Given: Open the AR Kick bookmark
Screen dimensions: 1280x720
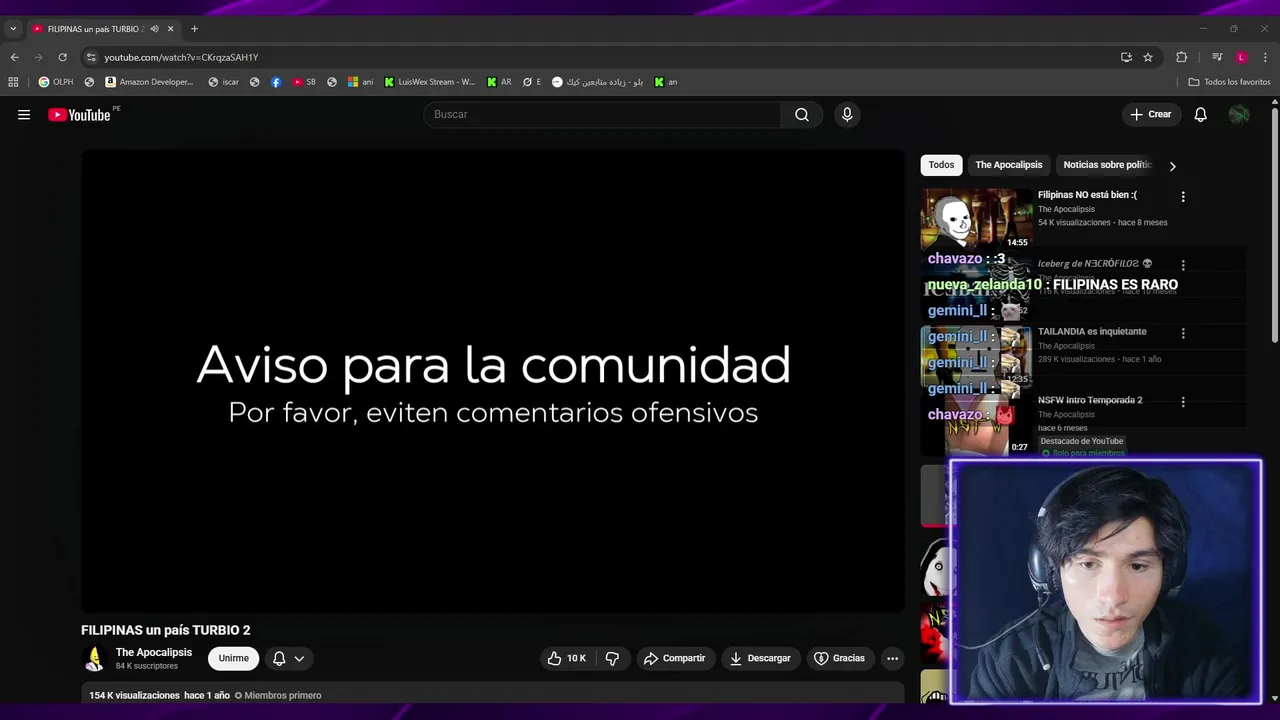Looking at the screenshot, I should pos(499,82).
